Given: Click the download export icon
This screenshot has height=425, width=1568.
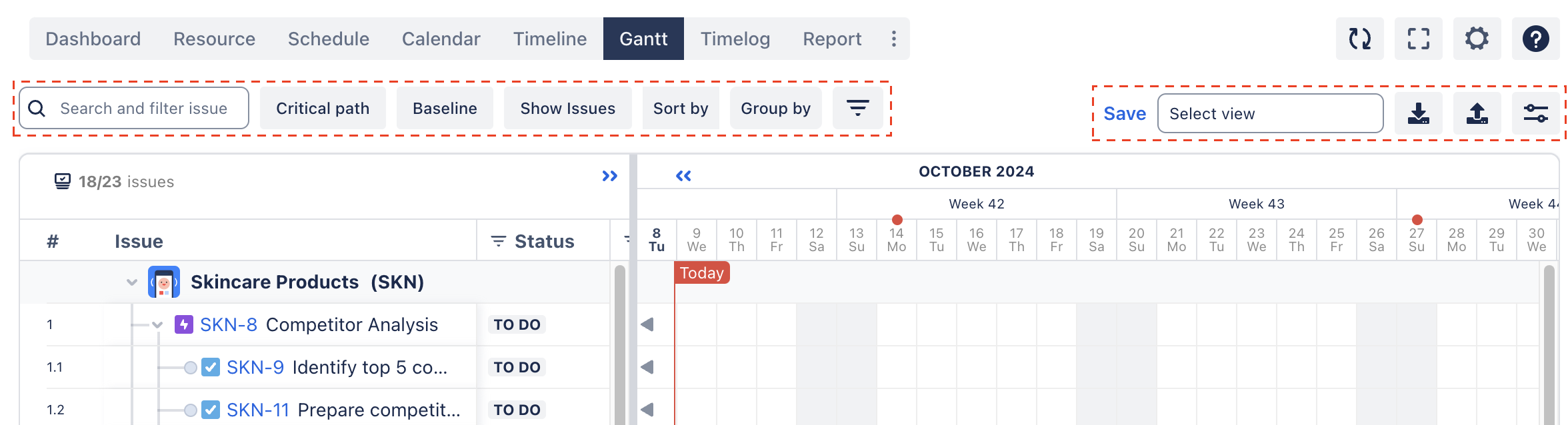Looking at the screenshot, I should pos(1418,113).
